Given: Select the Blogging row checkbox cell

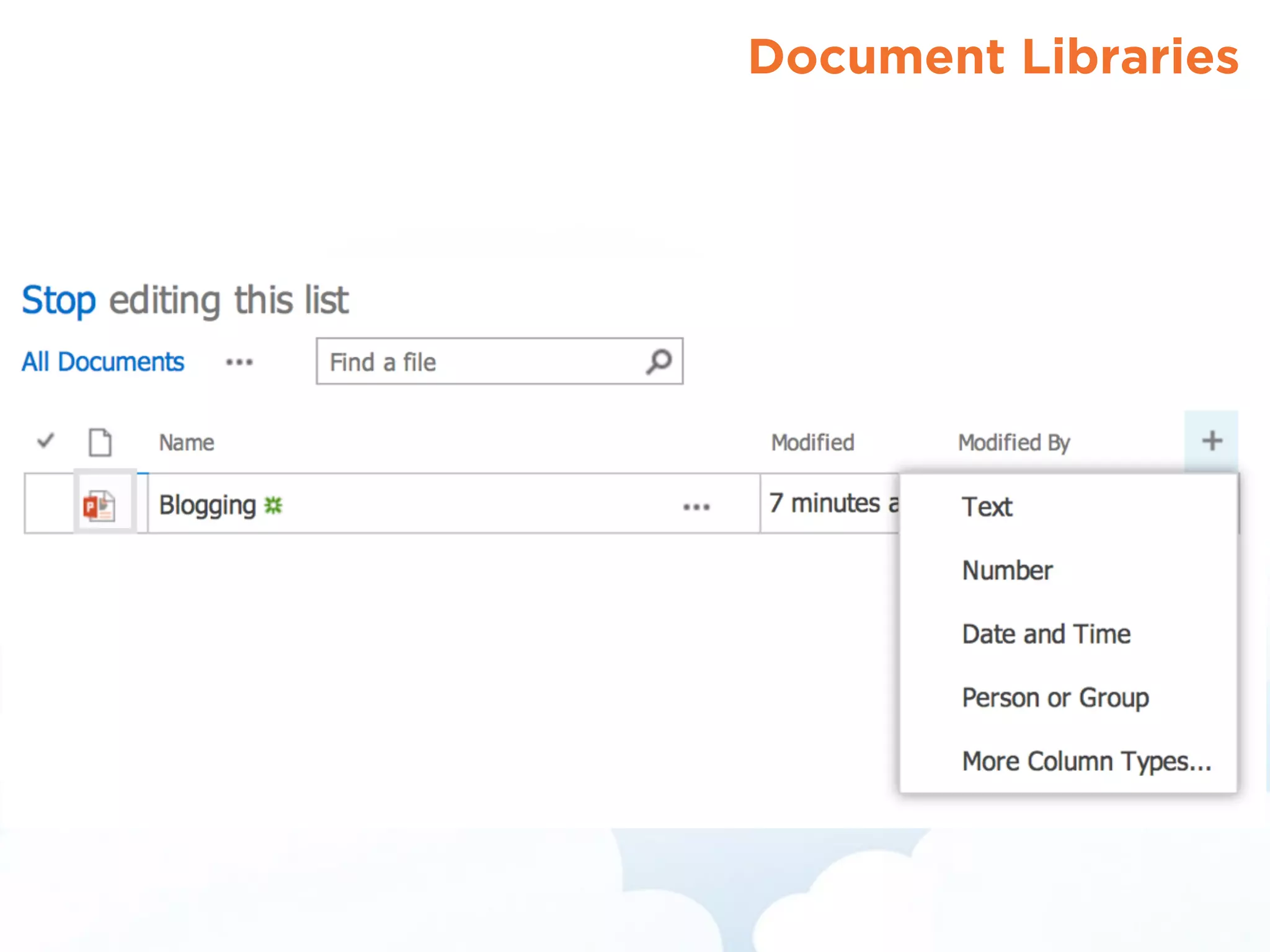Looking at the screenshot, I should tap(49, 503).
